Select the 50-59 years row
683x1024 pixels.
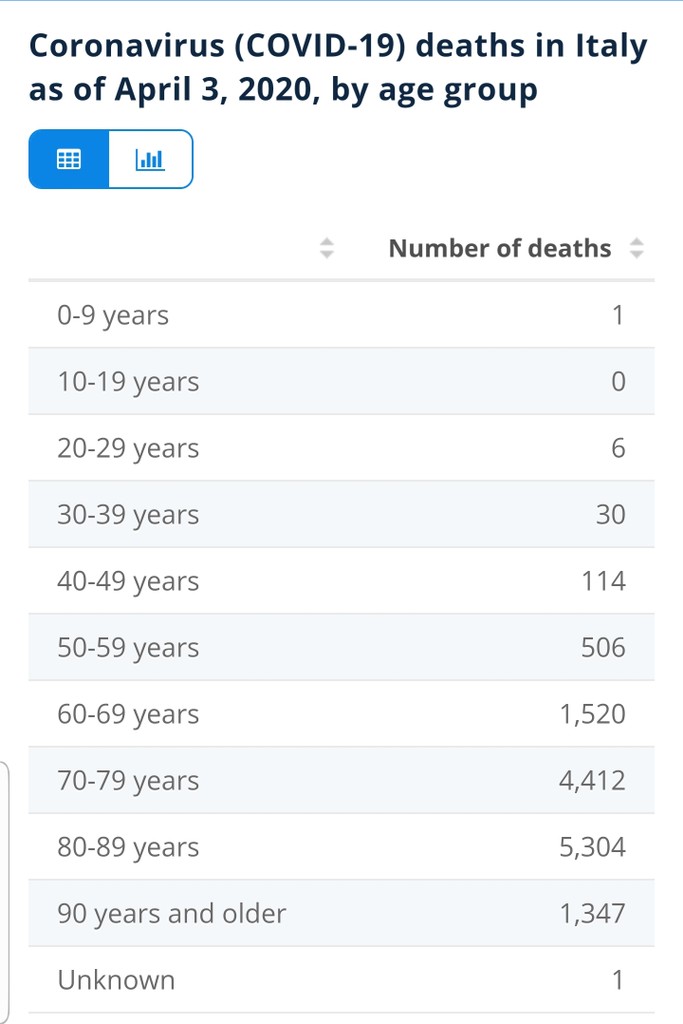pyautogui.click(x=342, y=647)
